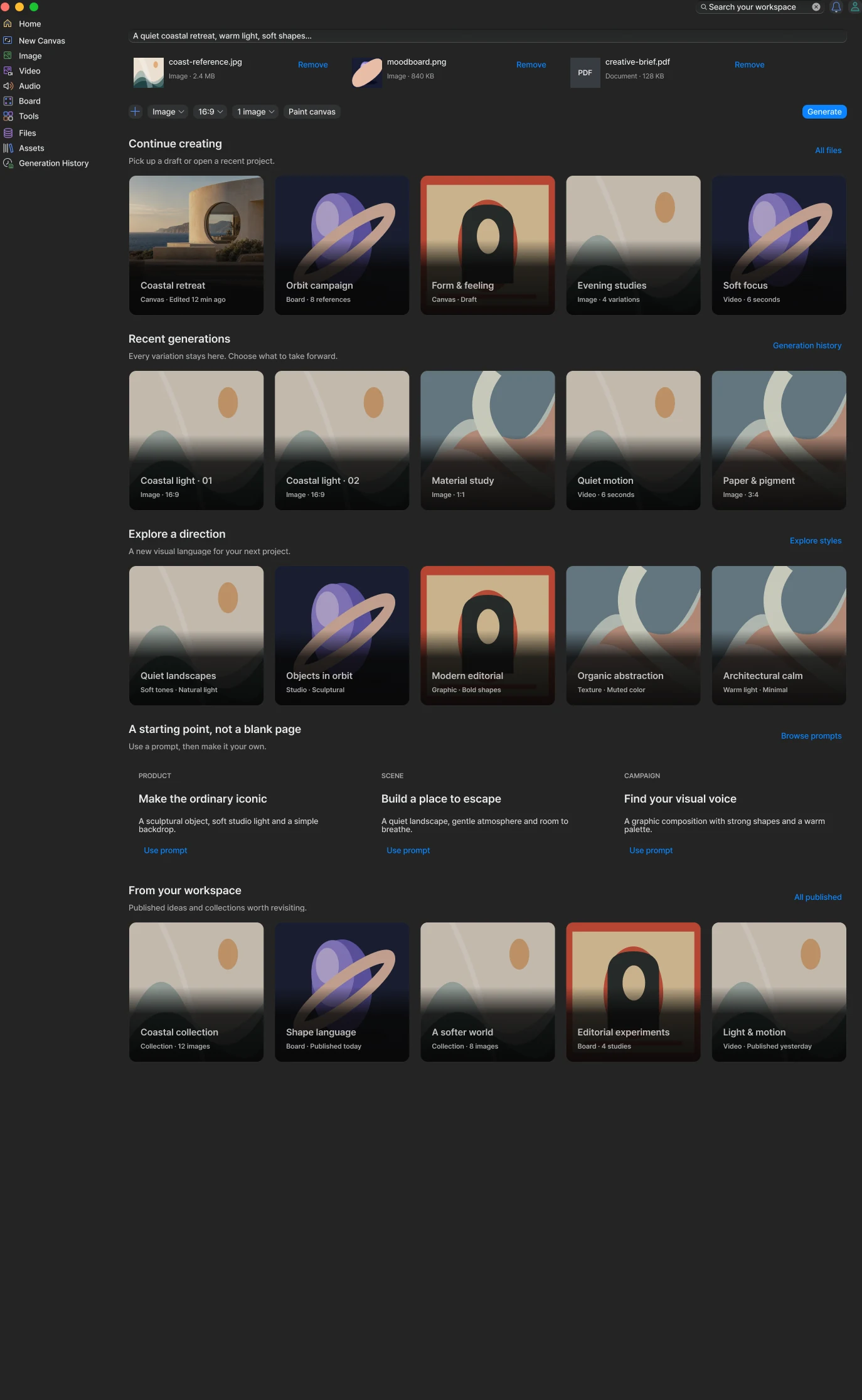Expand the Image type dropdown
Image resolution: width=862 pixels, height=1400 pixels.
168,112
